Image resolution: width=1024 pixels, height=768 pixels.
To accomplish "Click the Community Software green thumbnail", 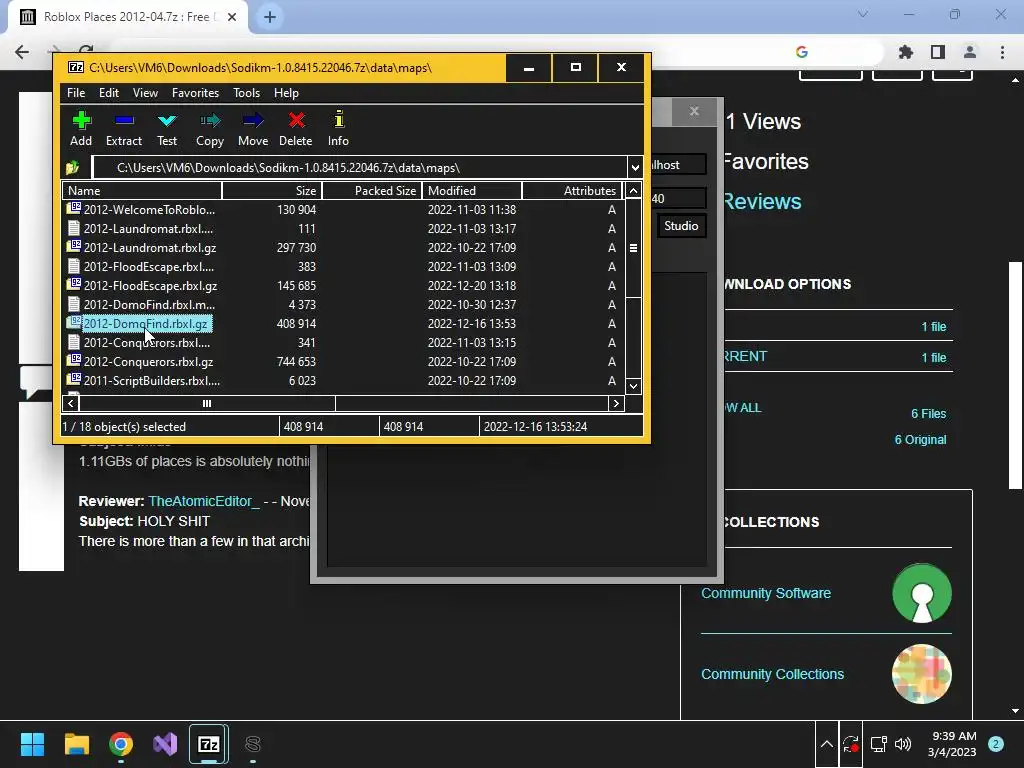I will tap(922, 593).
